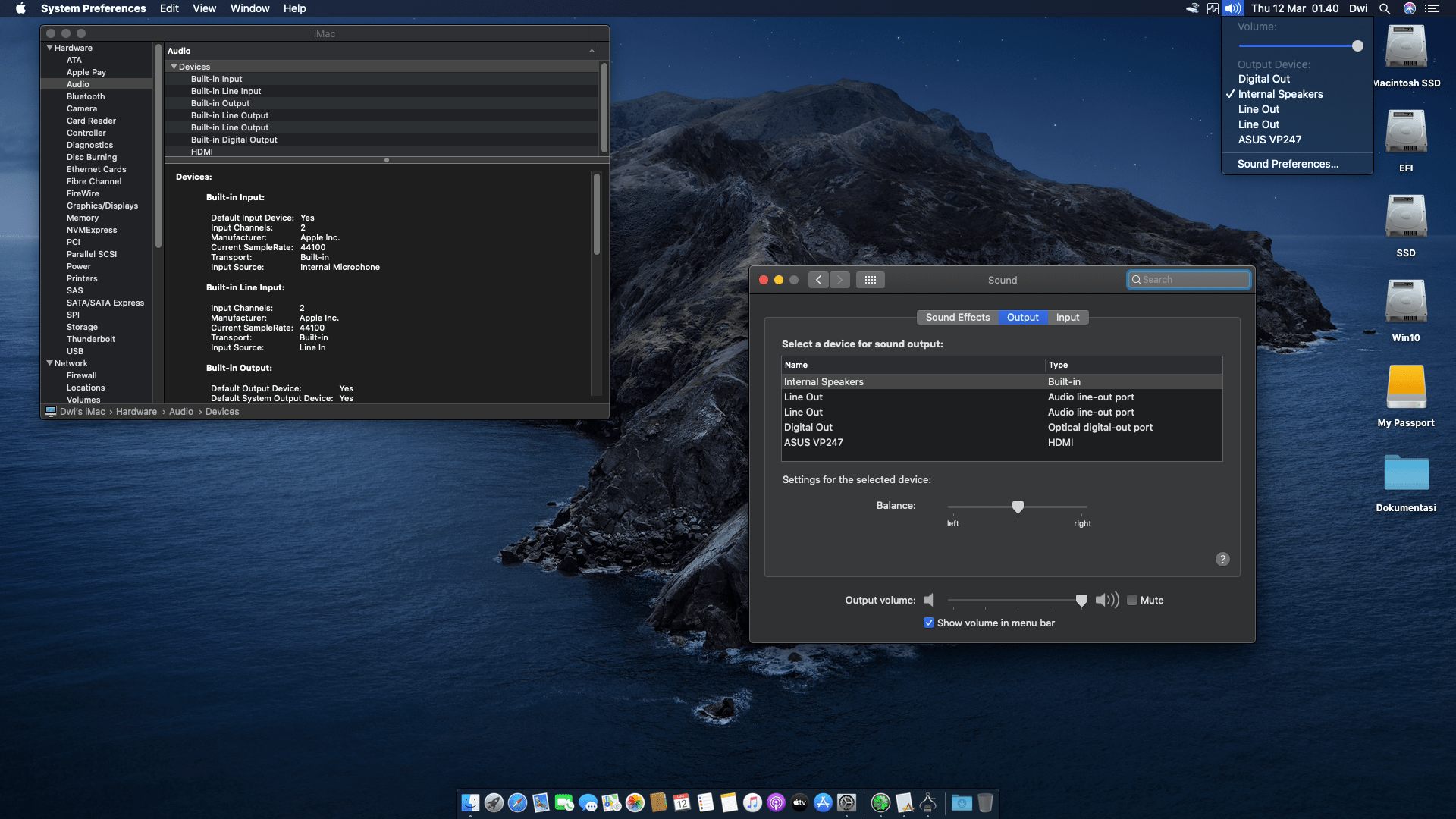Uncheck Show volume in menu bar
The image size is (1456, 819).
point(929,623)
